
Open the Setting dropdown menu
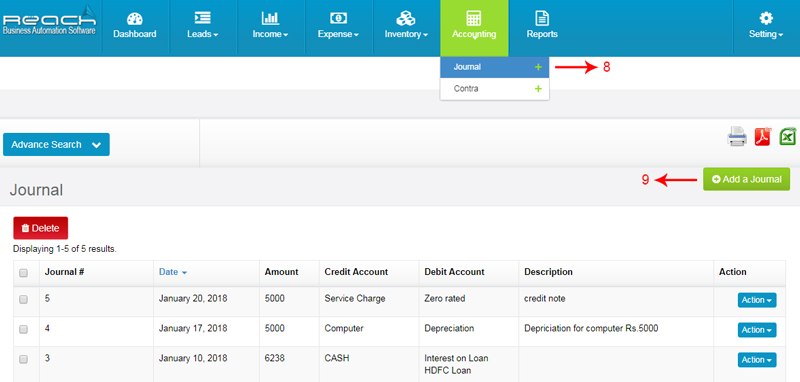pos(766,27)
